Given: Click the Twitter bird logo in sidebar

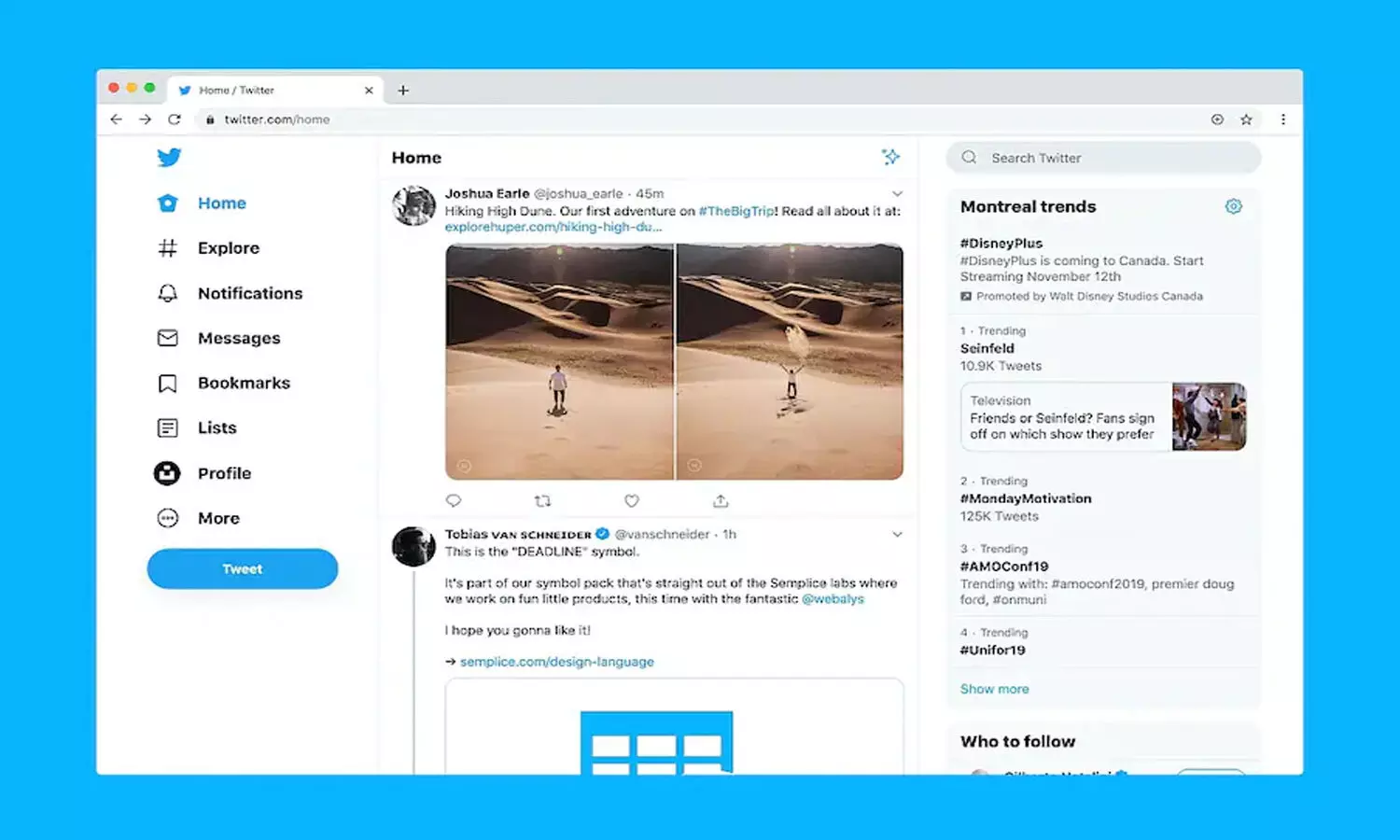Looking at the screenshot, I should point(169,157).
